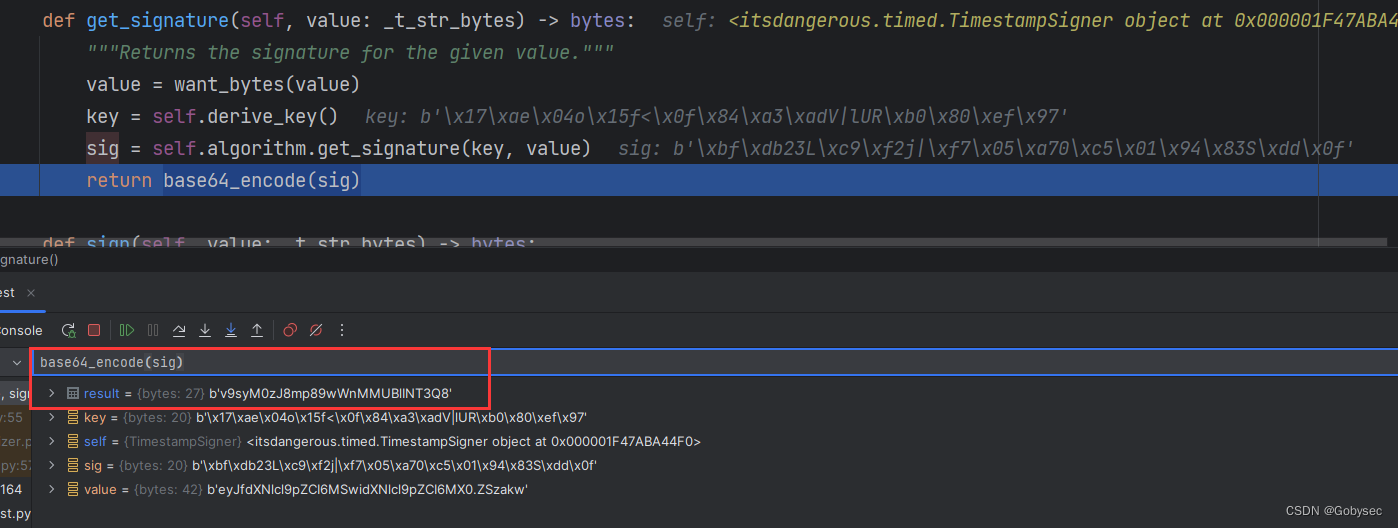Select value b'eyJfdXNlcl9pZCI6...' row
1398x528 pixels.
pyautogui.click(x=714, y=489)
